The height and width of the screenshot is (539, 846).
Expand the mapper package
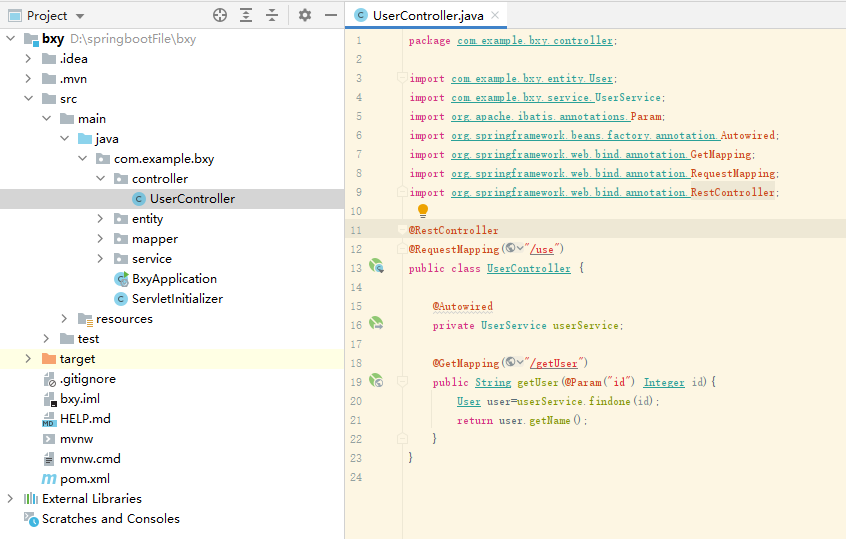click(100, 238)
